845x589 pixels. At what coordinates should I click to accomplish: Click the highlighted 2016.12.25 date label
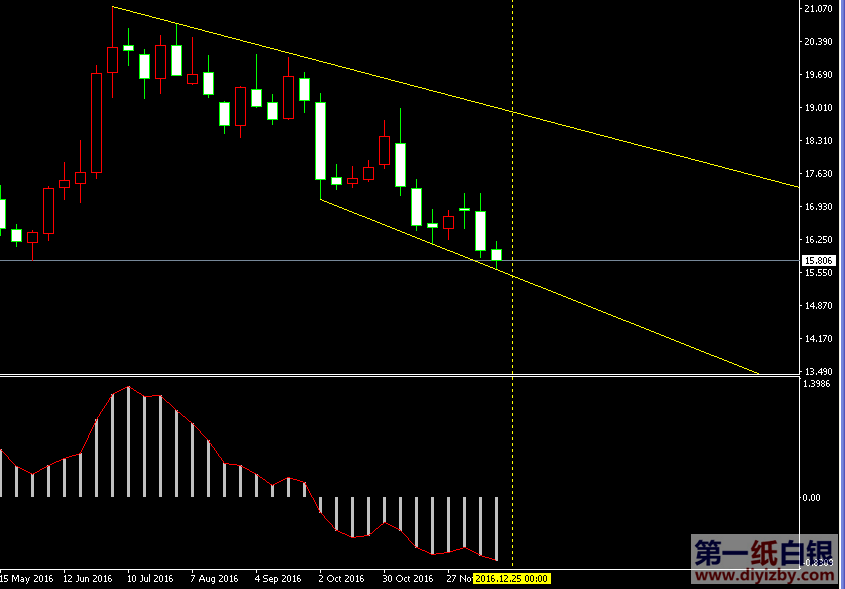point(511,579)
